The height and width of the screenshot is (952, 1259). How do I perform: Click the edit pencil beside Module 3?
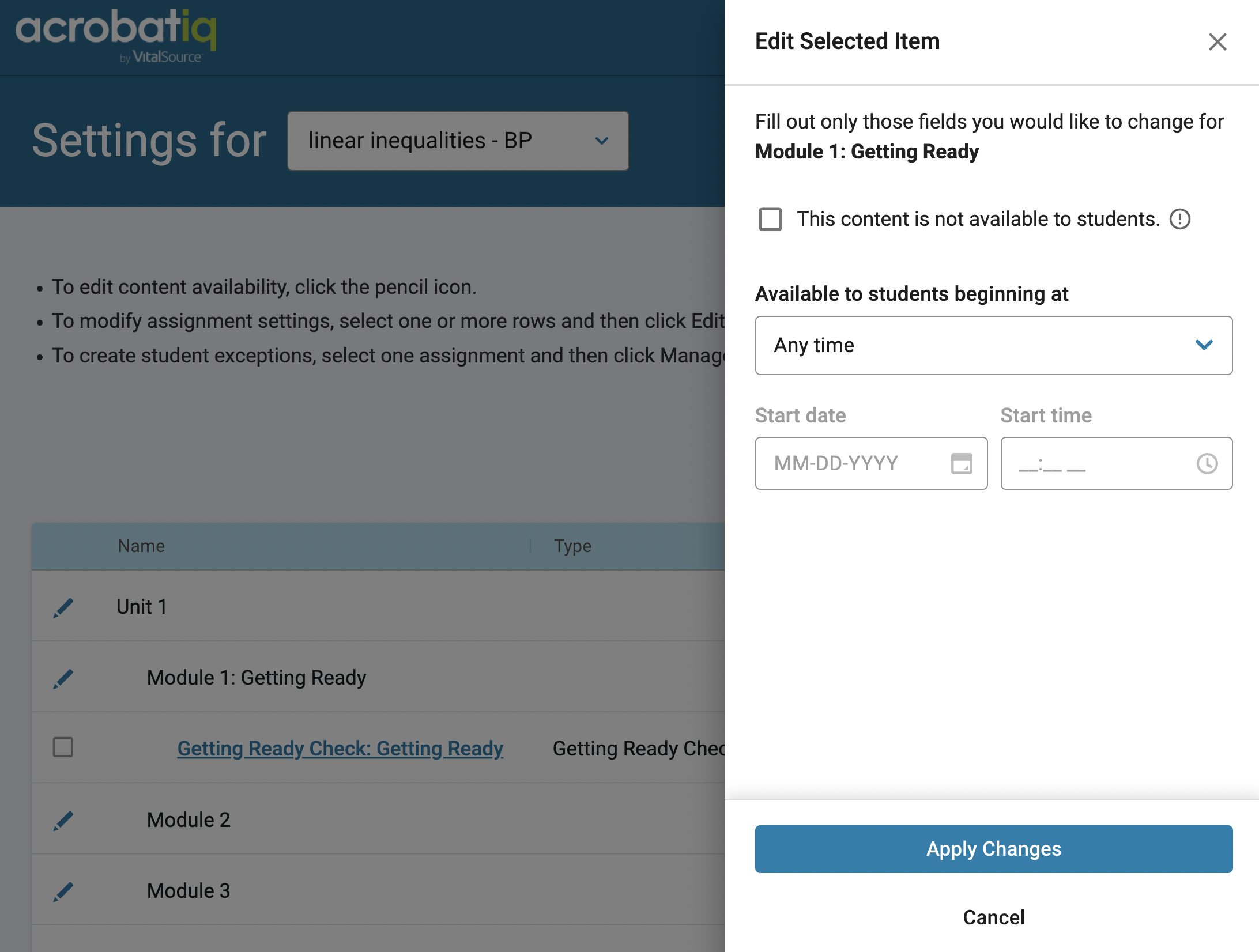63,891
